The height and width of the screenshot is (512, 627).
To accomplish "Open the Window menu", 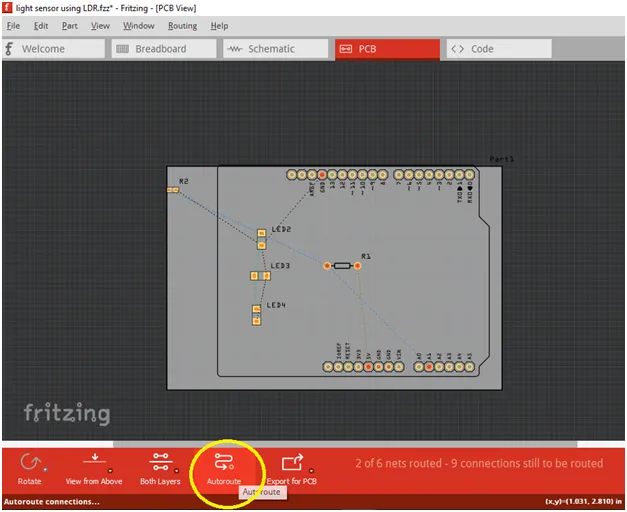I will (139, 26).
